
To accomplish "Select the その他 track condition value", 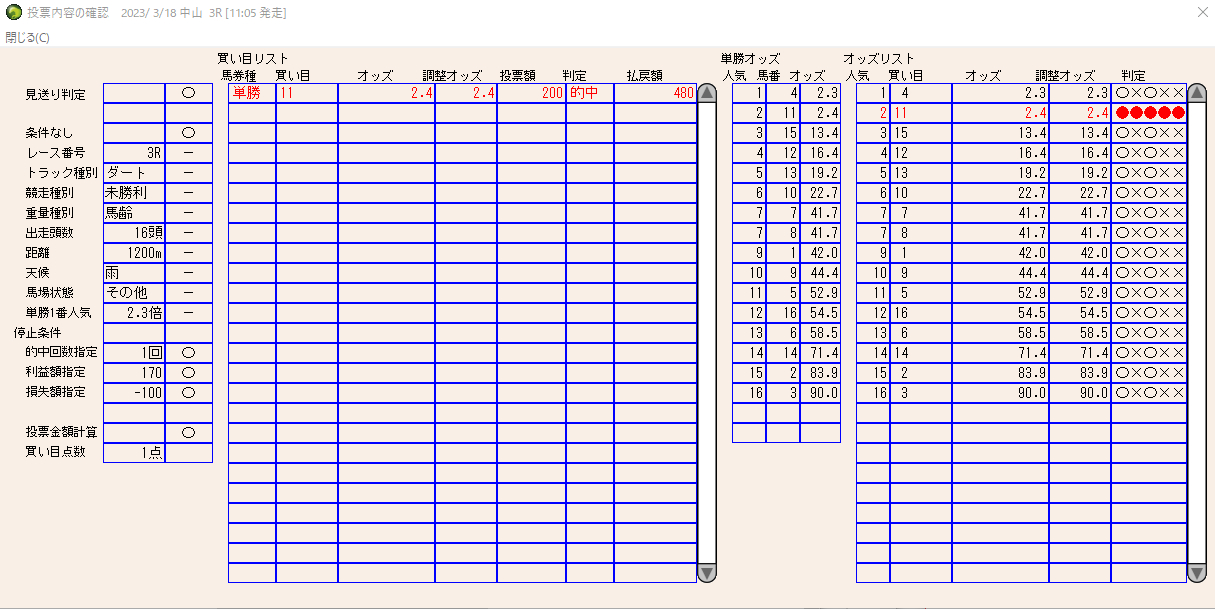I will 134,293.
